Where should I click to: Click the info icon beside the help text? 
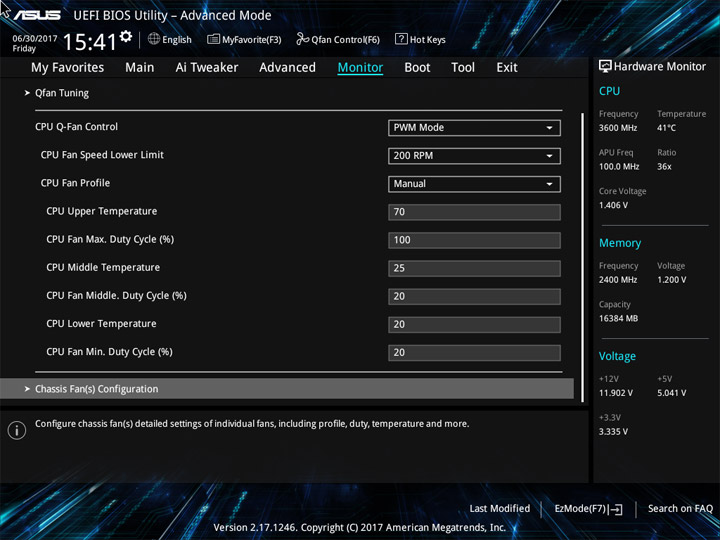(x=17, y=430)
